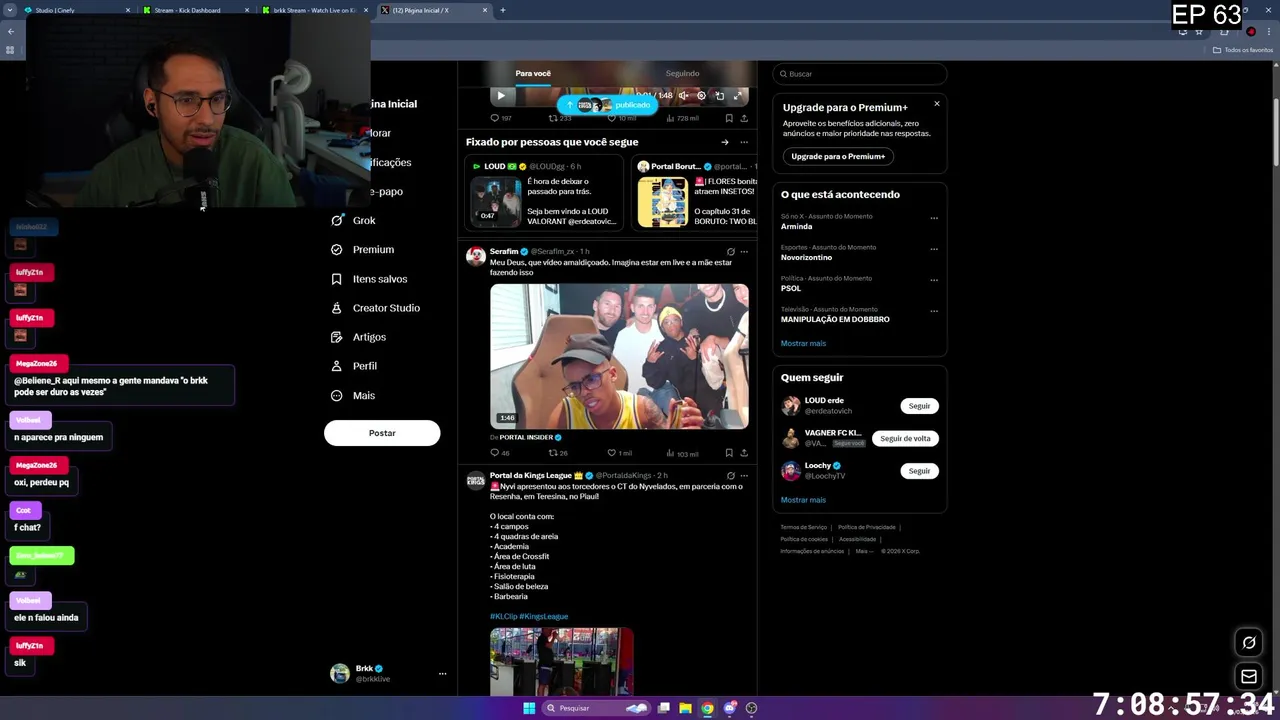
Task: Open more options for PSOL trend
Action: tap(934, 280)
